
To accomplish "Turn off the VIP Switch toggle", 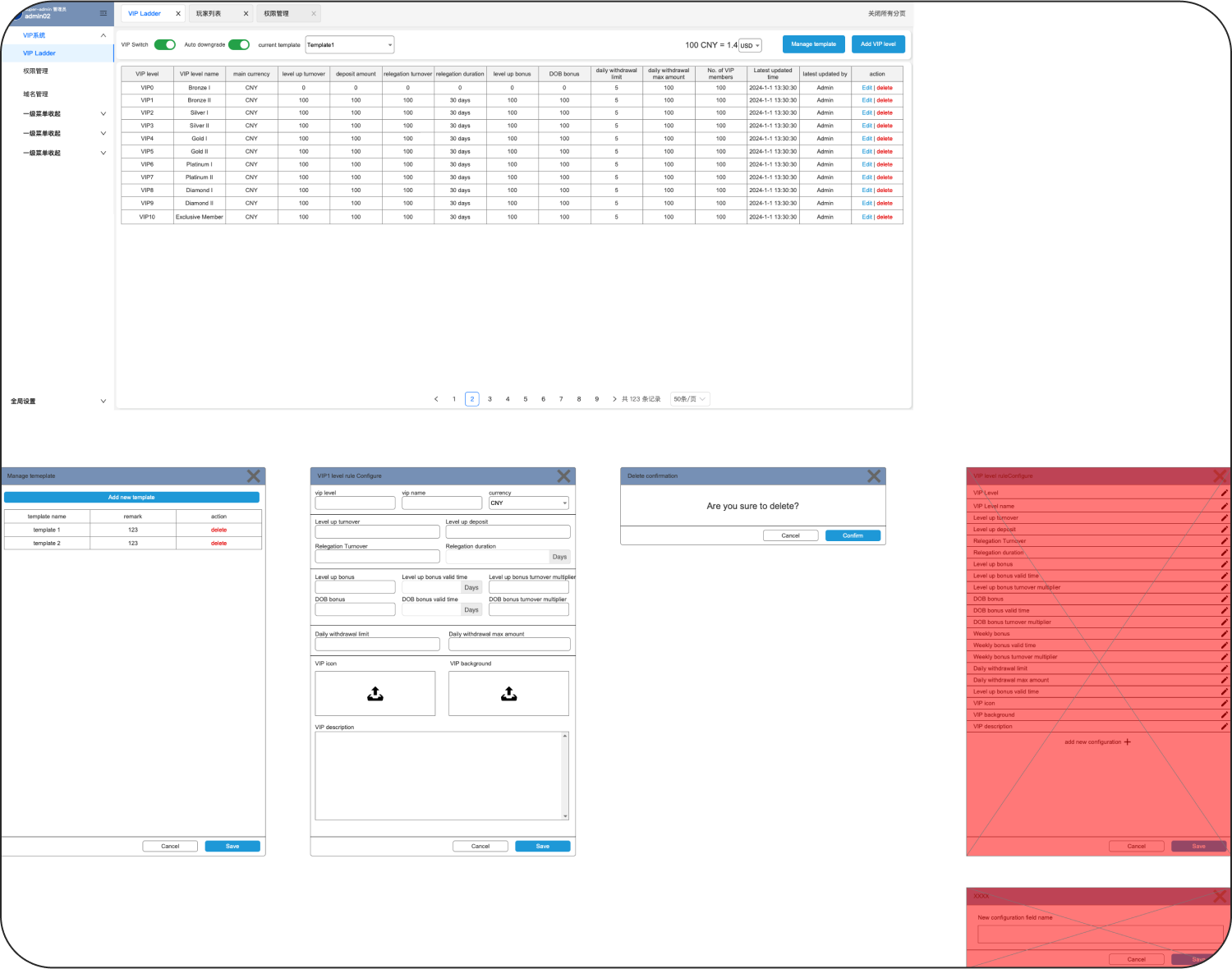I will [x=165, y=44].
